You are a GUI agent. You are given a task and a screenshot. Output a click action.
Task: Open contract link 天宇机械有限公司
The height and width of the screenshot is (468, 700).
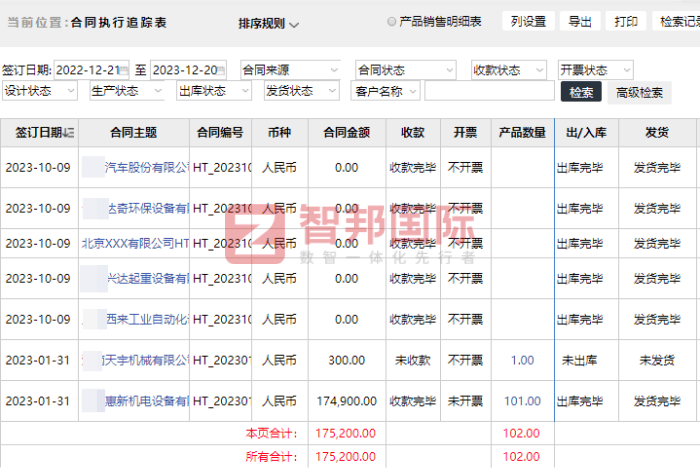coord(145,360)
